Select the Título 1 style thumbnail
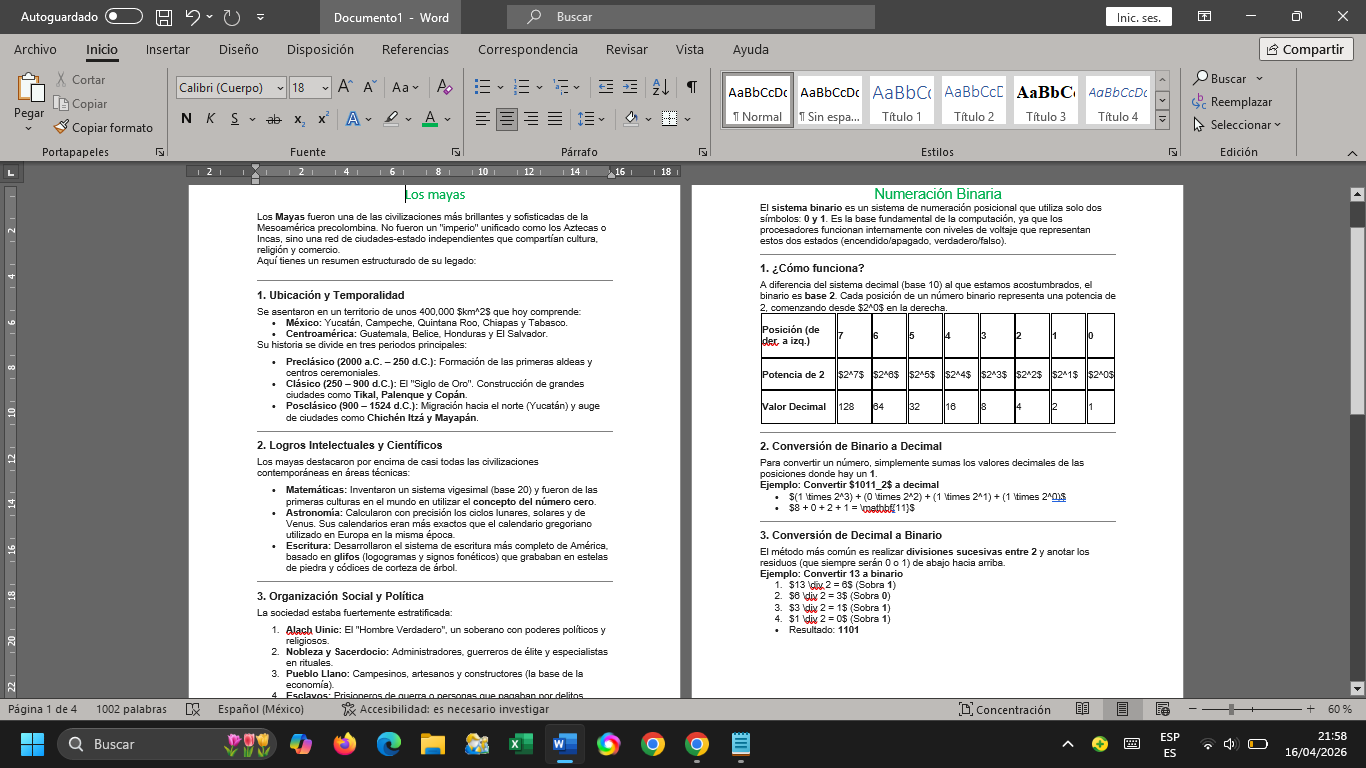1366x768 pixels. [x=901, y=100]
